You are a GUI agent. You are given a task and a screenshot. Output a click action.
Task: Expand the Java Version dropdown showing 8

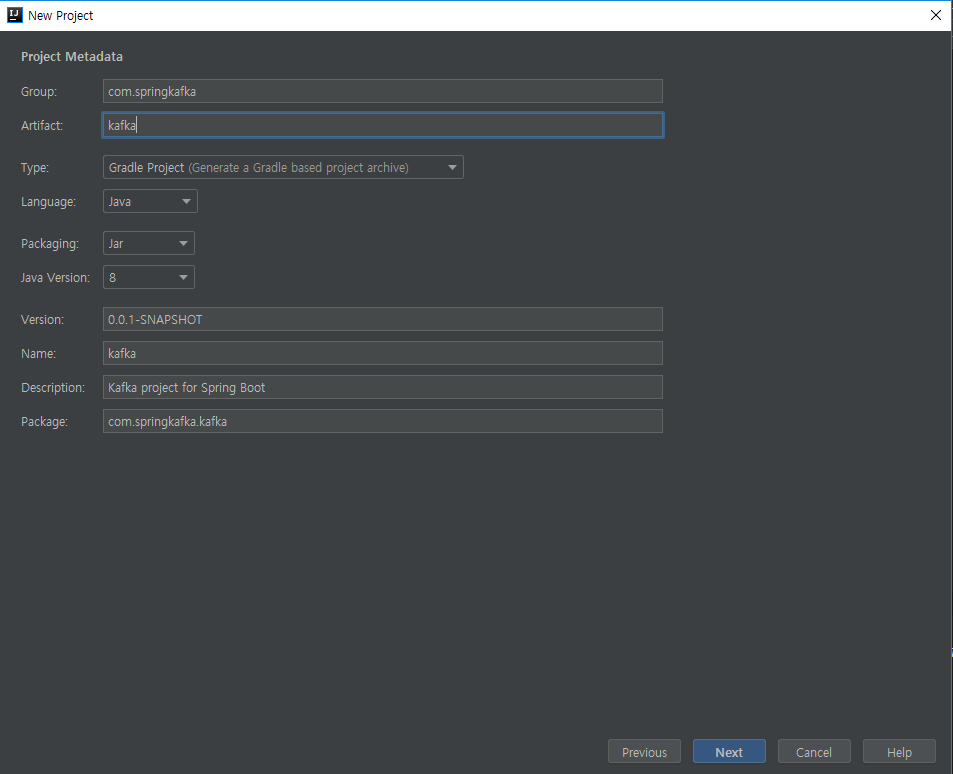click(149, 277)
